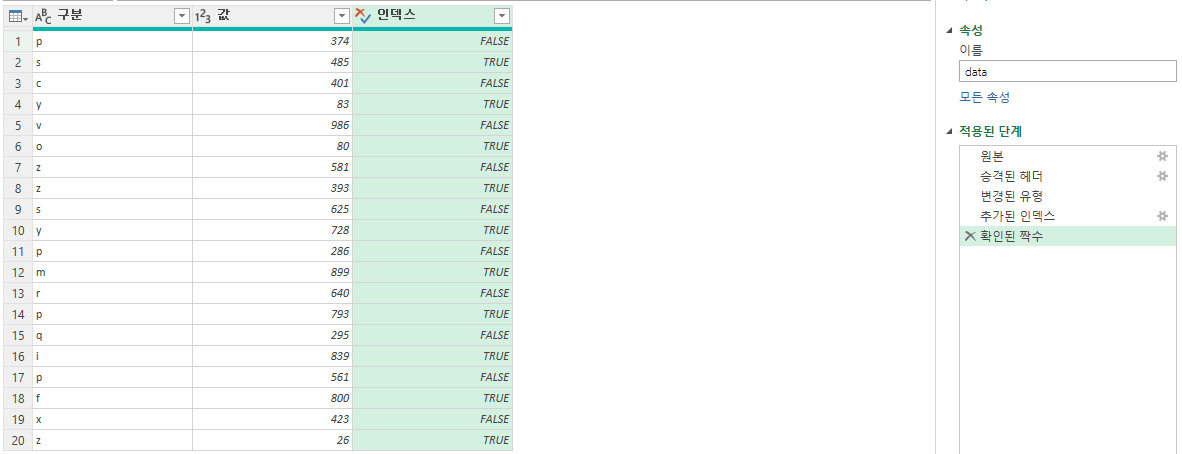This screenshot has height=454, width=1182.
Task: Click the cell with value 728
Action: 272,230
